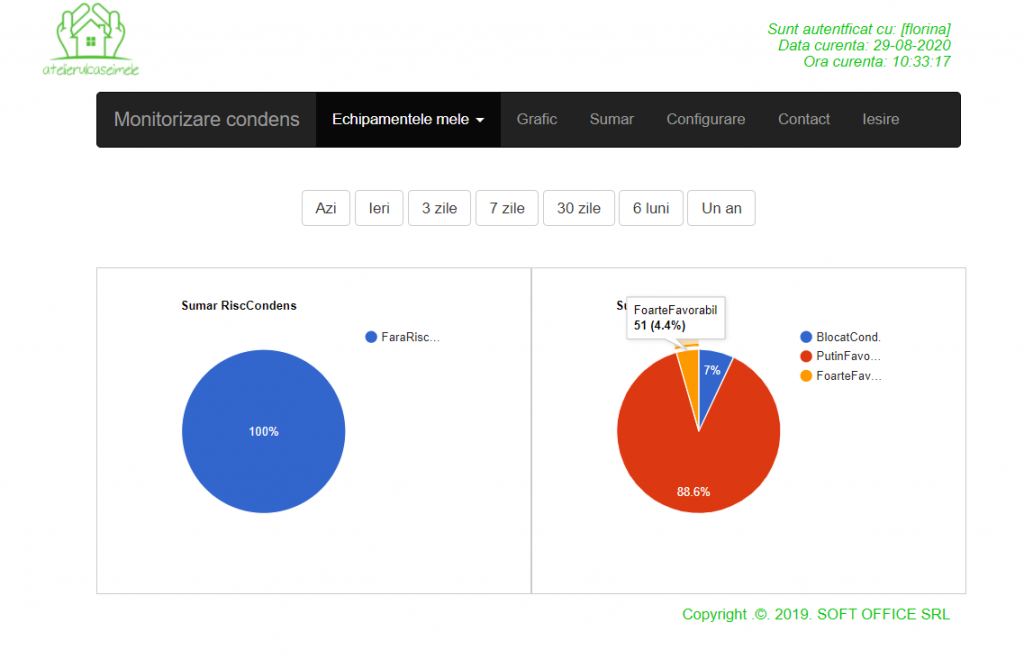
Task: Select the Un an period button
Action: tap(721, 208)
